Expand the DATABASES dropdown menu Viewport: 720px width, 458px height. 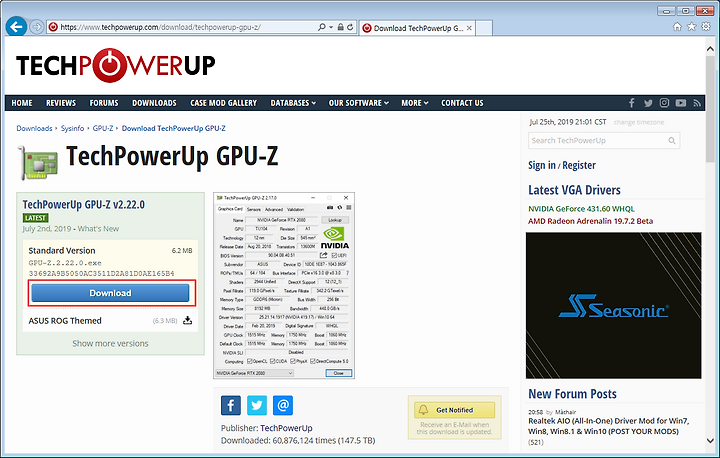click(x=293, y=103)
